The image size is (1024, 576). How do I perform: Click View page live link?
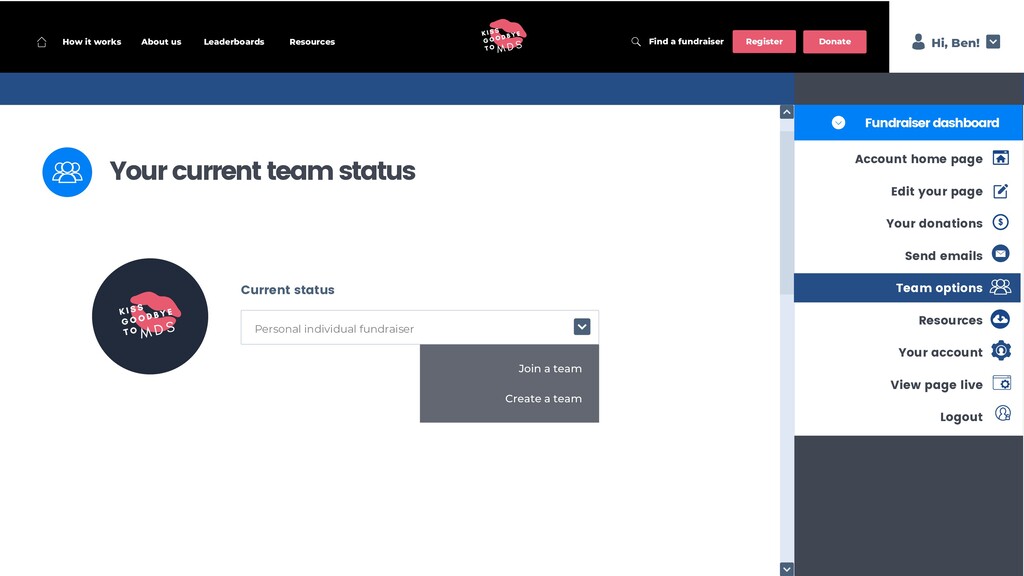[936, 385]
